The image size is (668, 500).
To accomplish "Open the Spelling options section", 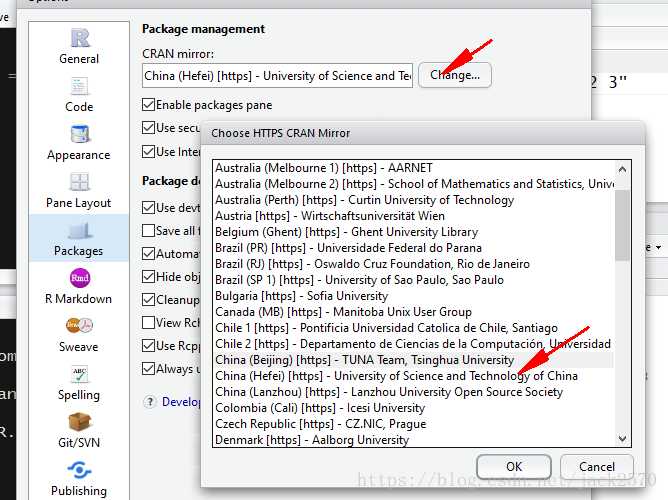I will (79, 382).
